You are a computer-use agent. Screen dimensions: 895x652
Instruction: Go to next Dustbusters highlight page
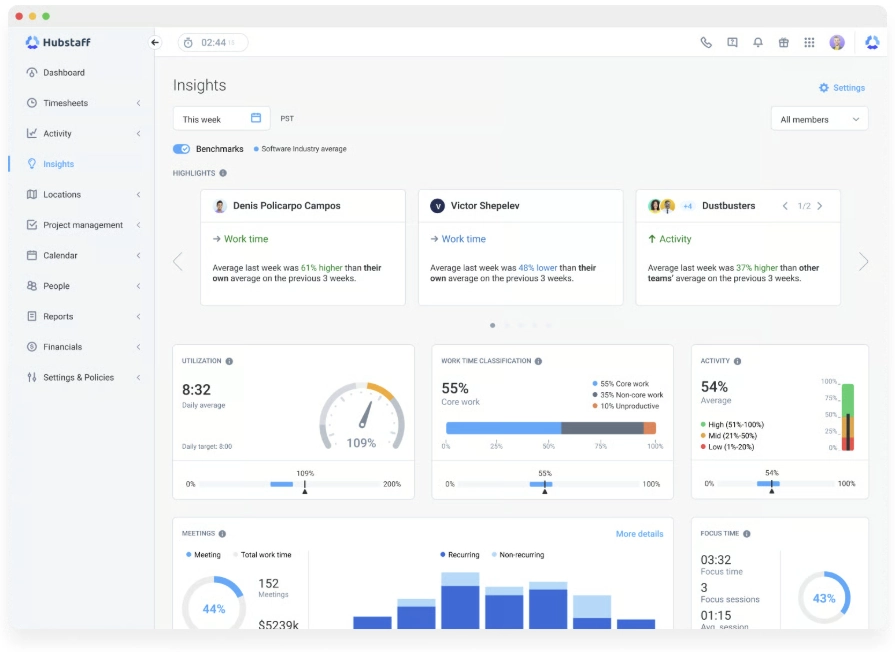pyautogui.click(x=820, y=206)
